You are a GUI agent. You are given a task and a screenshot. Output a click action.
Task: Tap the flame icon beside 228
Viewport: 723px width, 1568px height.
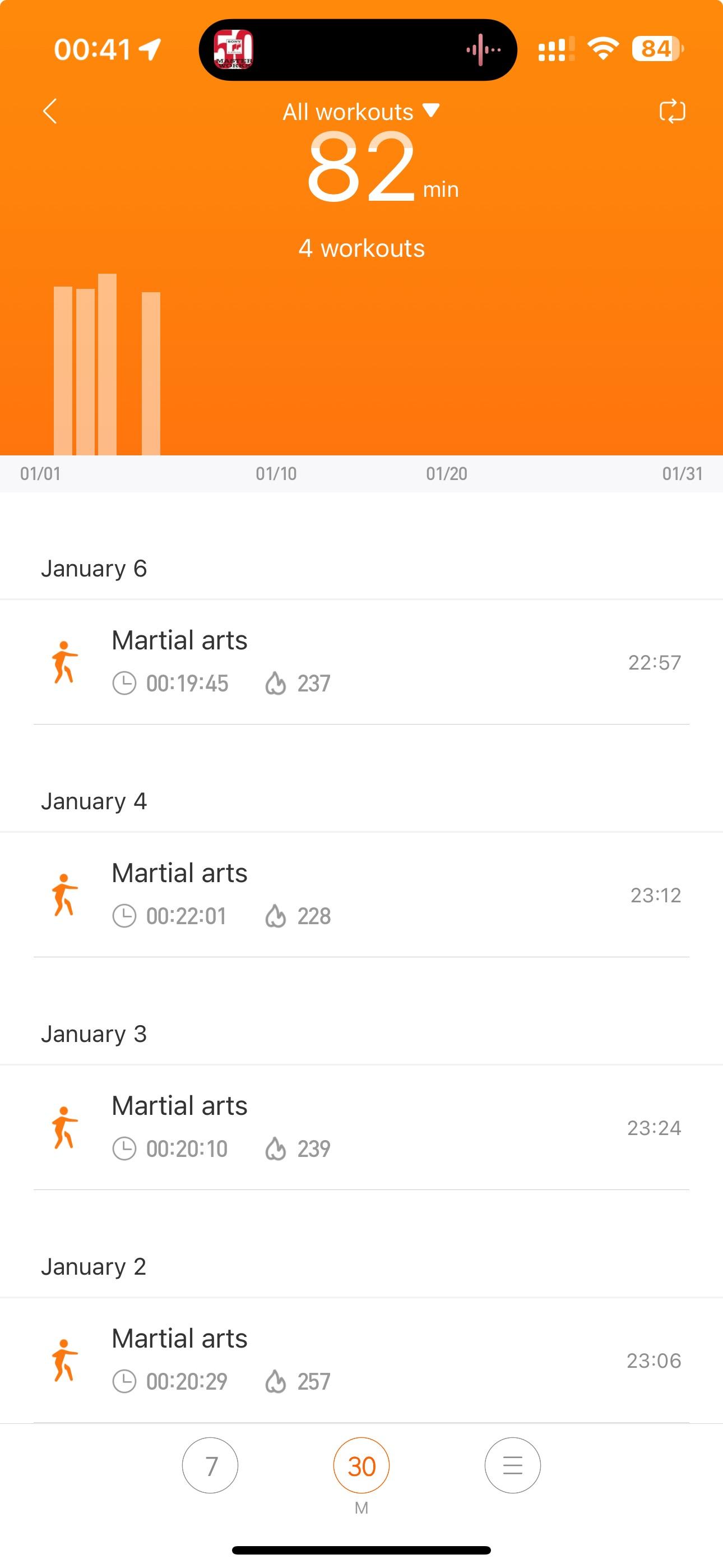276,915
